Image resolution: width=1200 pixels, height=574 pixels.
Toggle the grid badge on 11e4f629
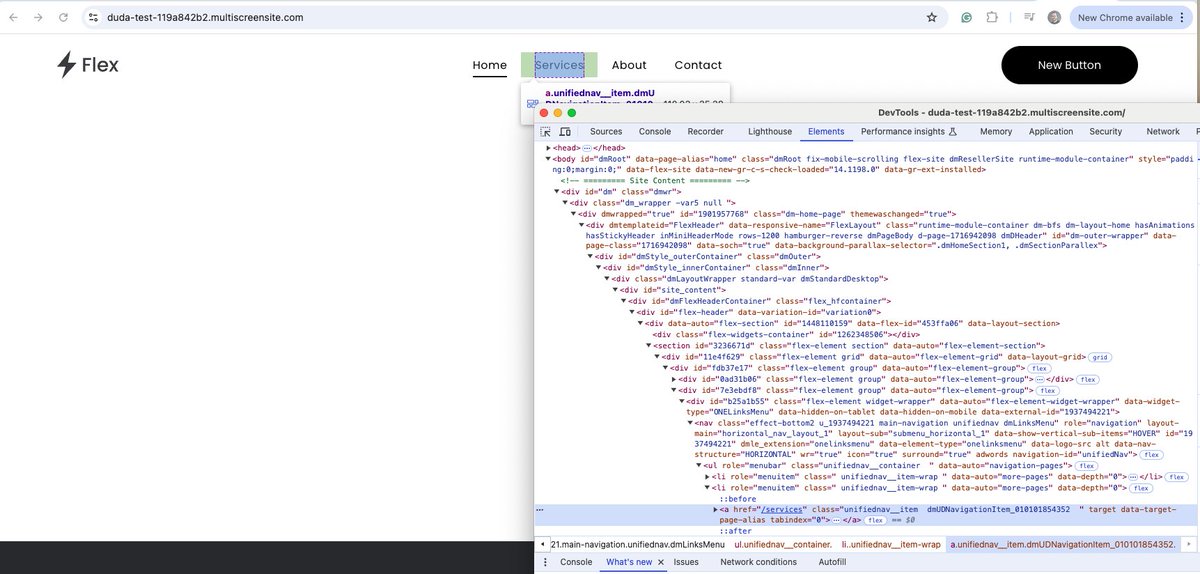[x=1100, y=357]
